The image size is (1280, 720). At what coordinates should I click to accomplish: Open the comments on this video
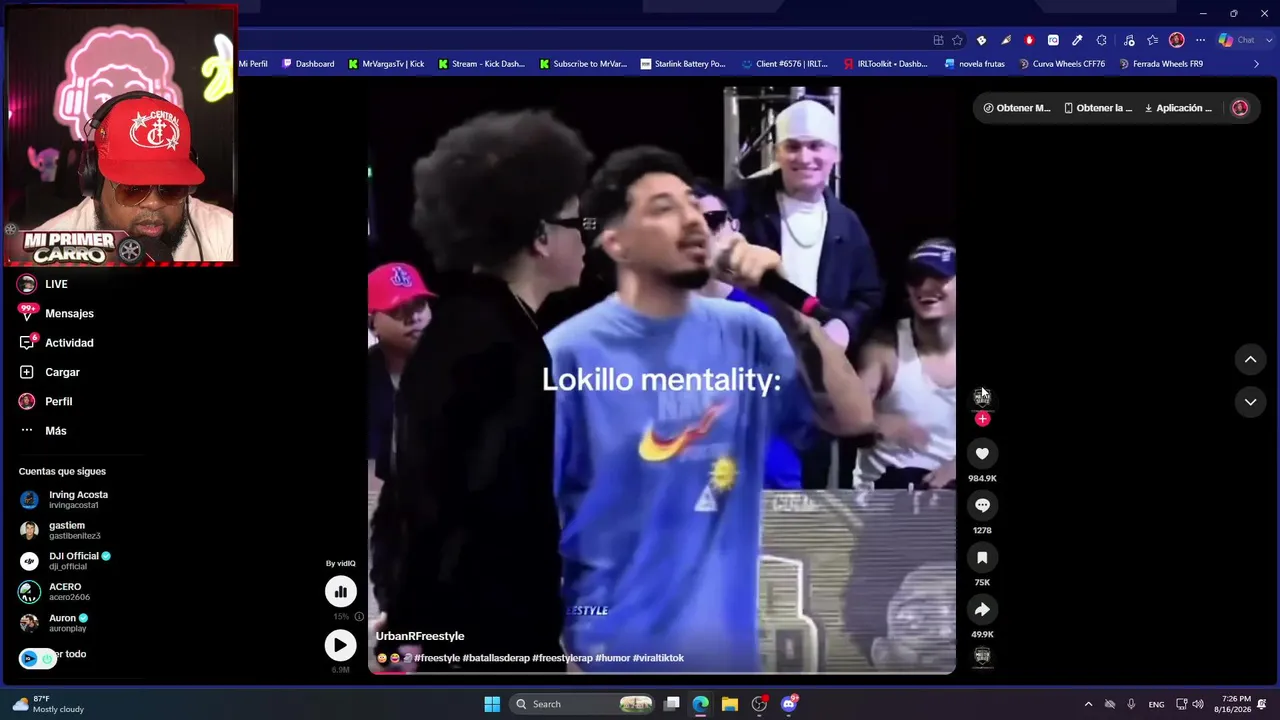tap(982, 506)
